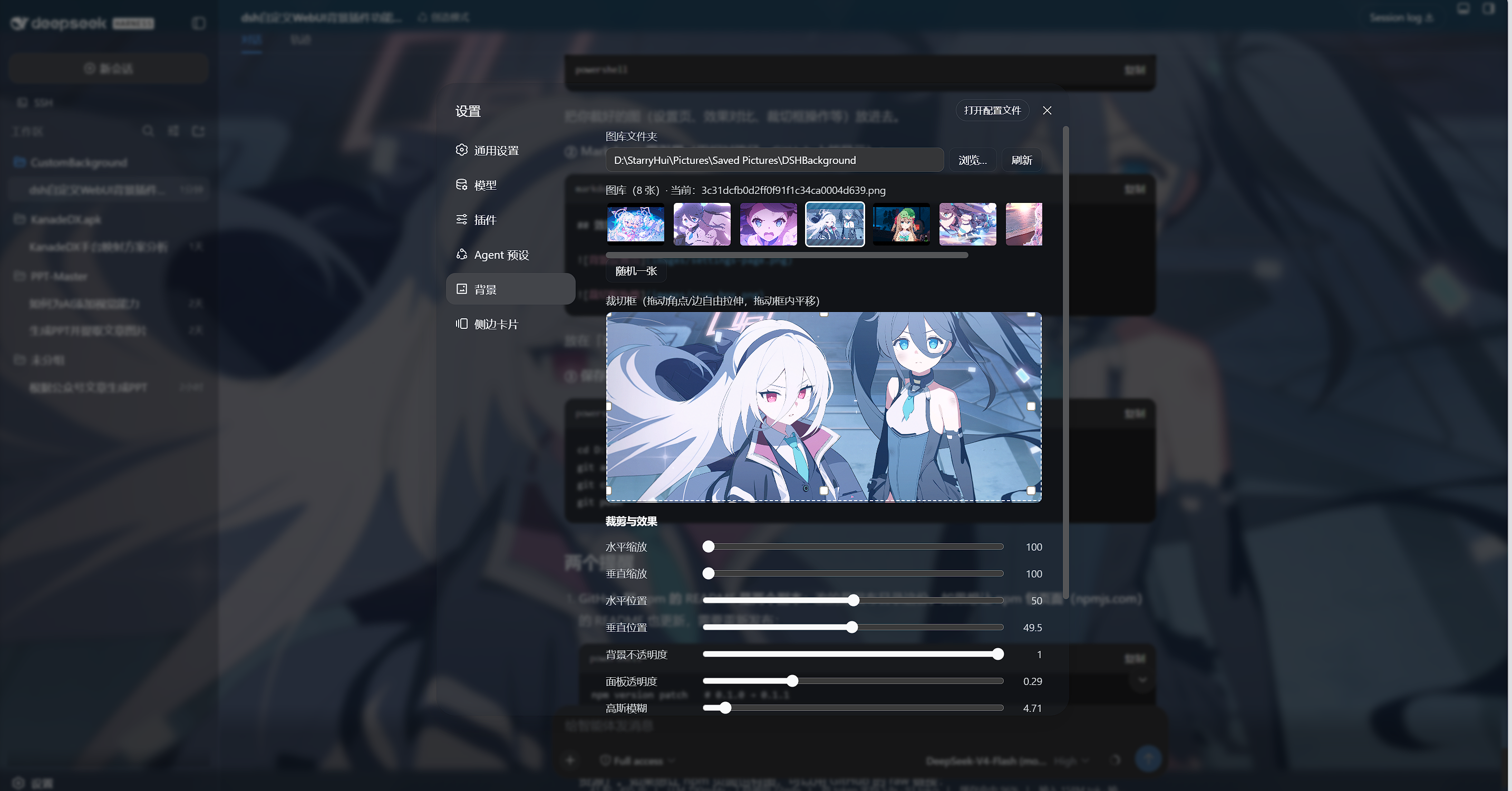Image resolution: width=1512 pixels, height=791 pixels.
Task: Click the 水平位置 slider track
Action: (853, 600)
